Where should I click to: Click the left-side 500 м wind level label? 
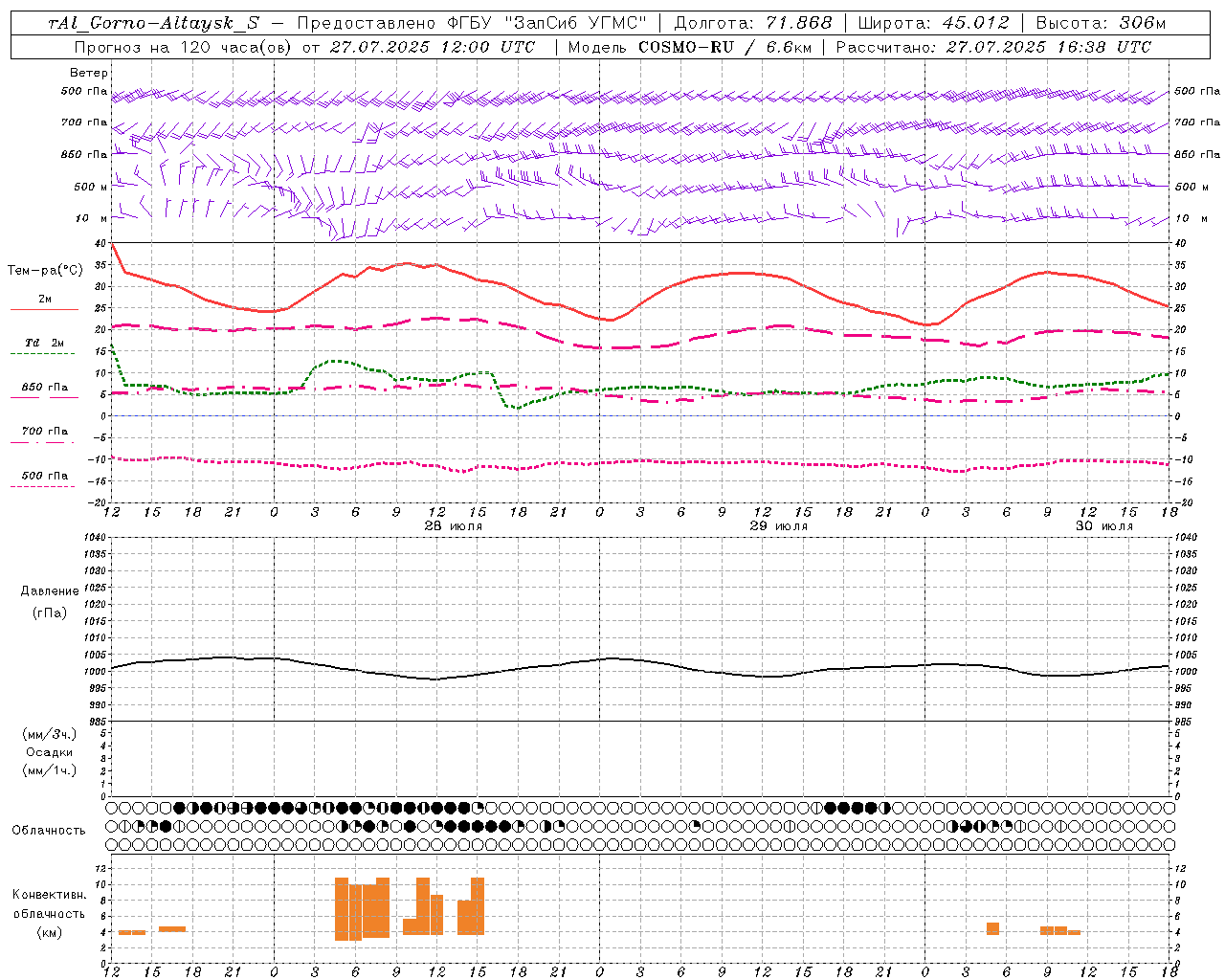[x=91, y=187]
